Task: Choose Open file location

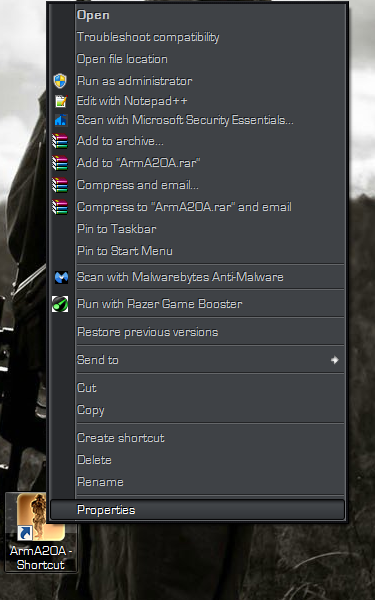Action: coord(197,59)
